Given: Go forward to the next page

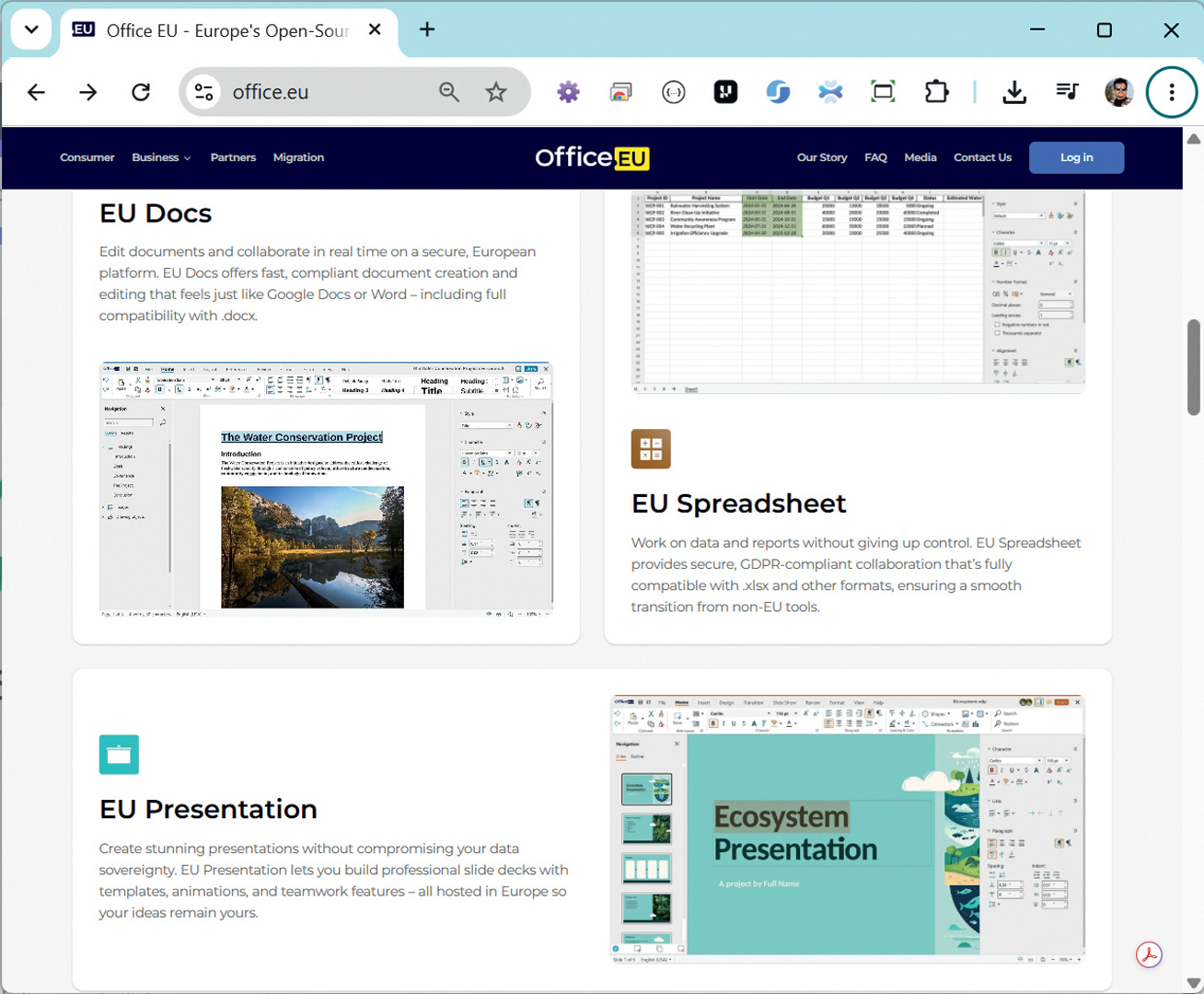Looking at the screenshot, I should pos(88,92).
